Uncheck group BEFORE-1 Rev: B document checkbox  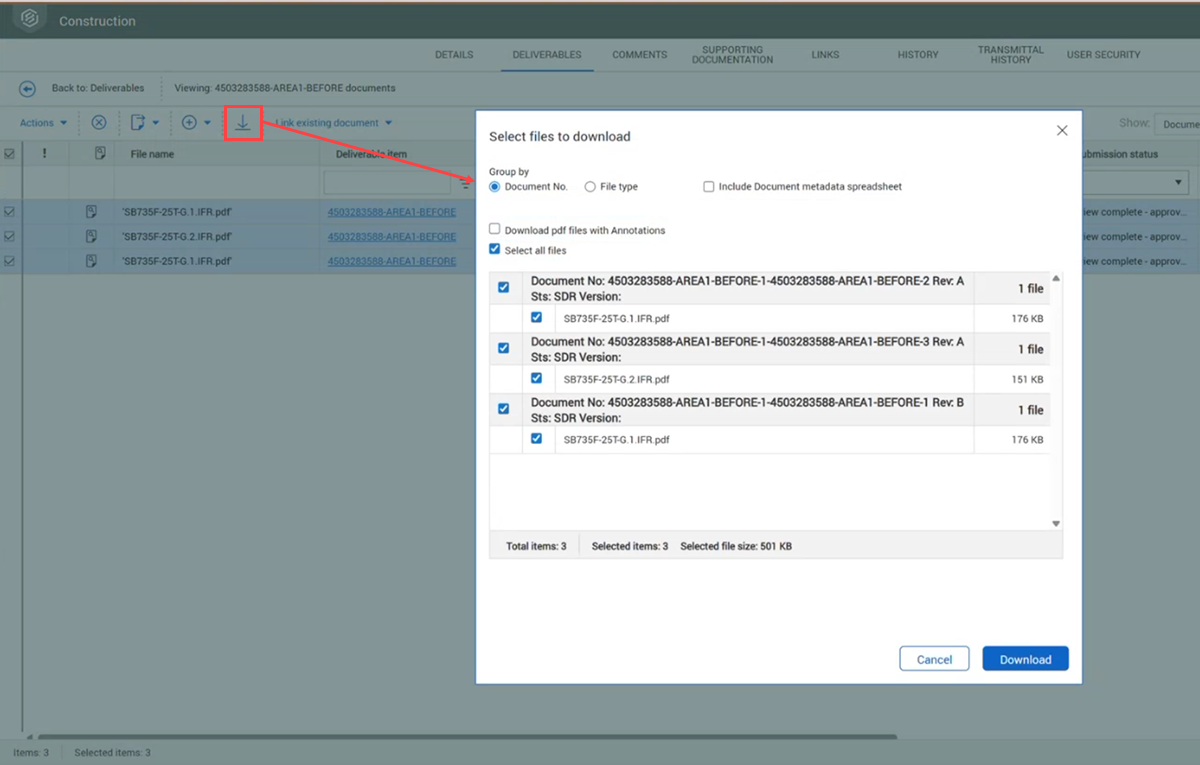[503, 408]
